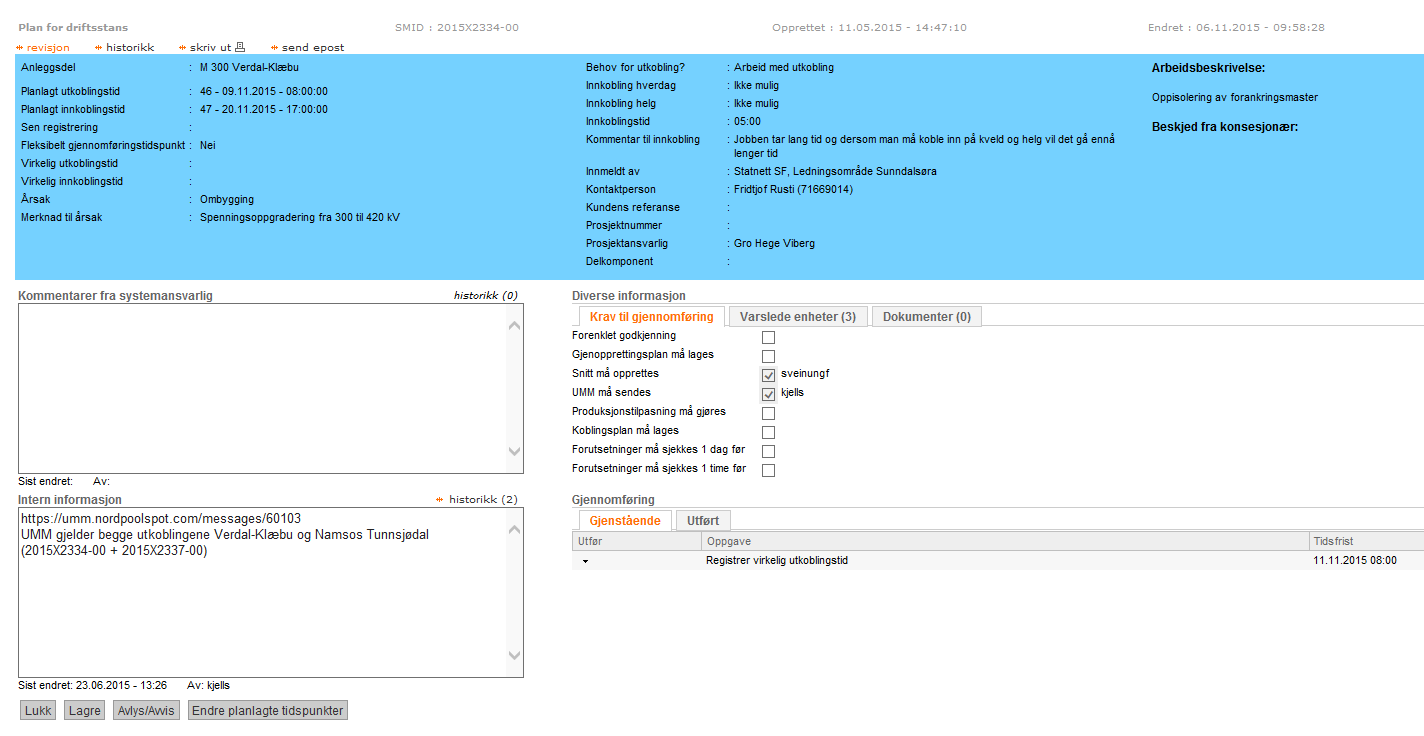Click skriv ut print link
Screen dimensions: 1424x736
210,47
